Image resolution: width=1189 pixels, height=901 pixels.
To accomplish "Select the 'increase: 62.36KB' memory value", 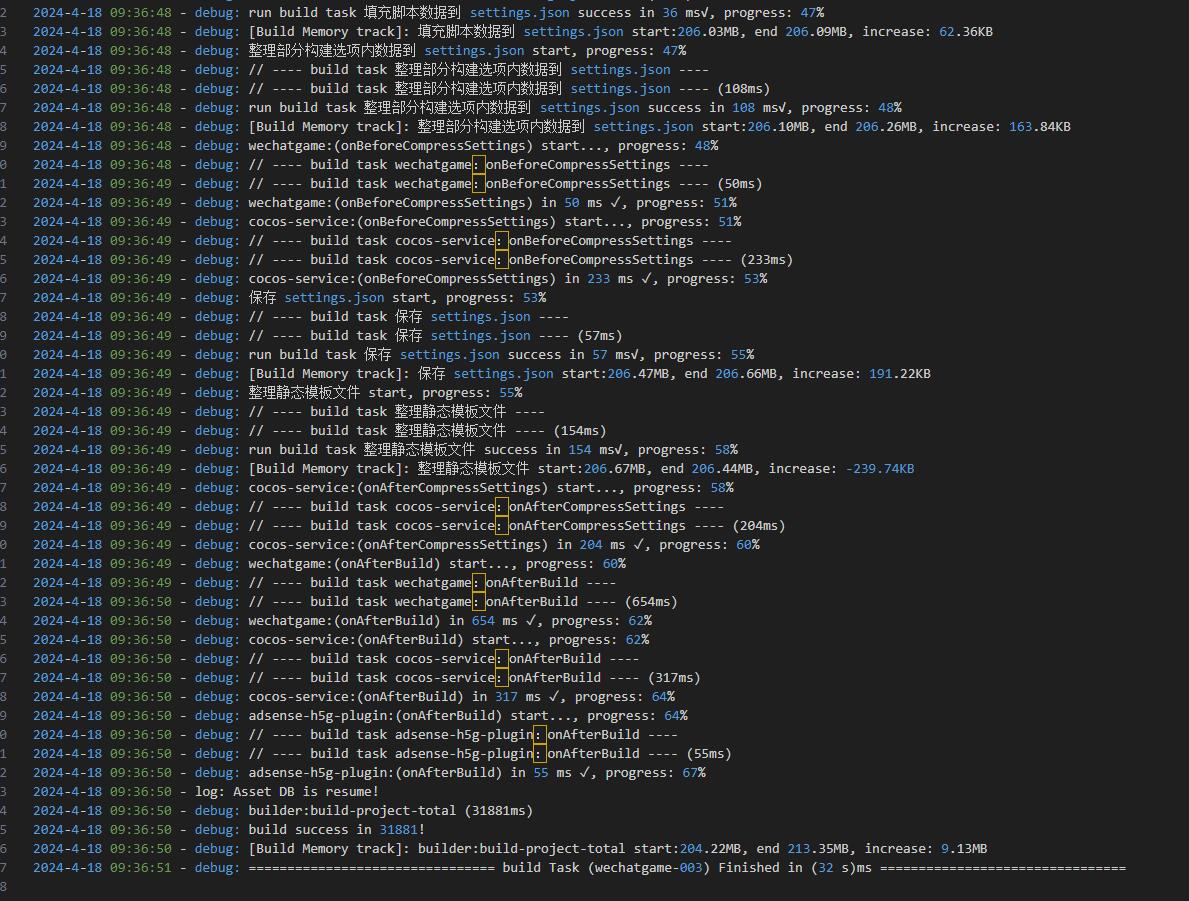I will pos(927,32).
